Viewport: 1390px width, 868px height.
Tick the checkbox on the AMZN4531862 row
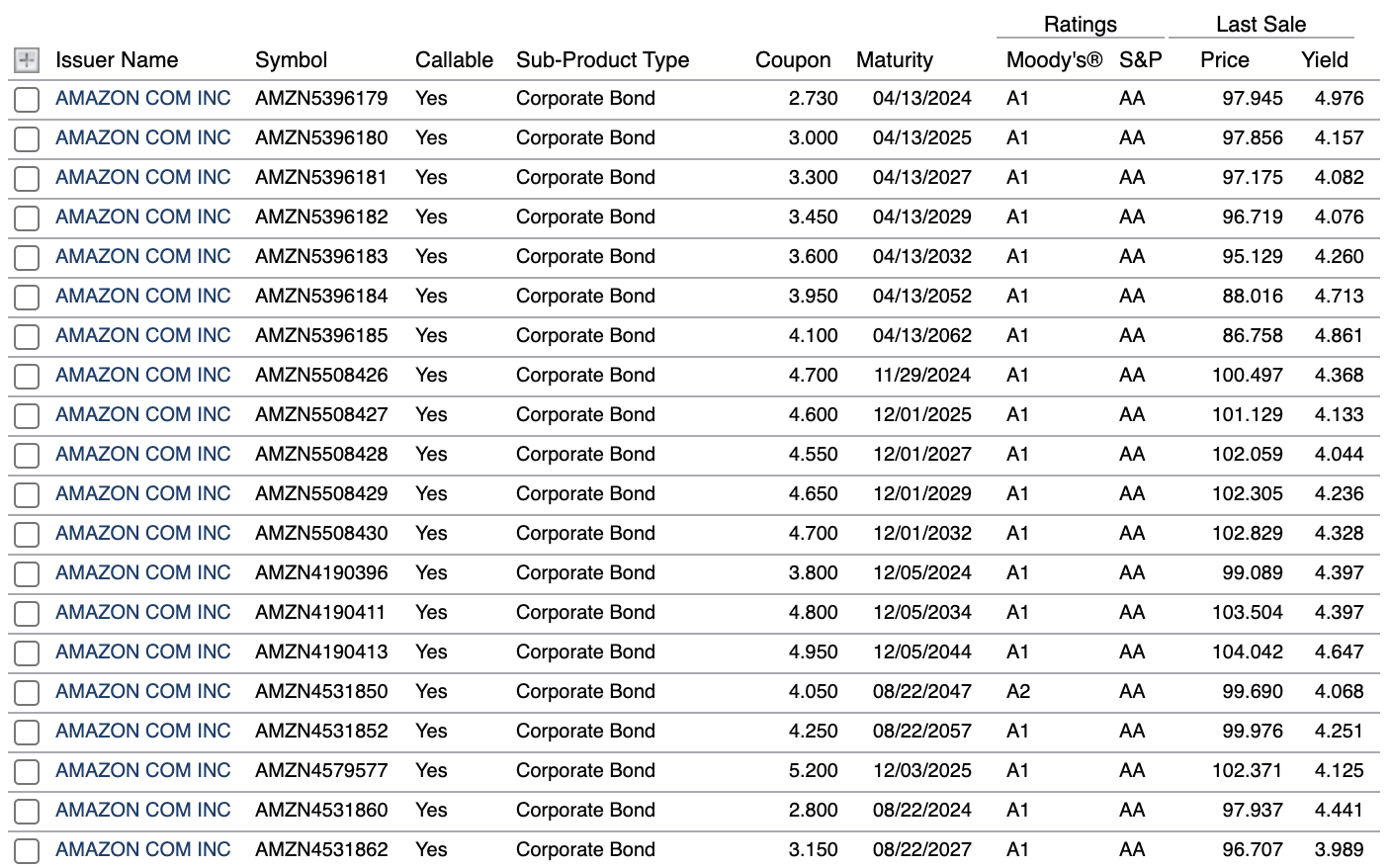26,849
